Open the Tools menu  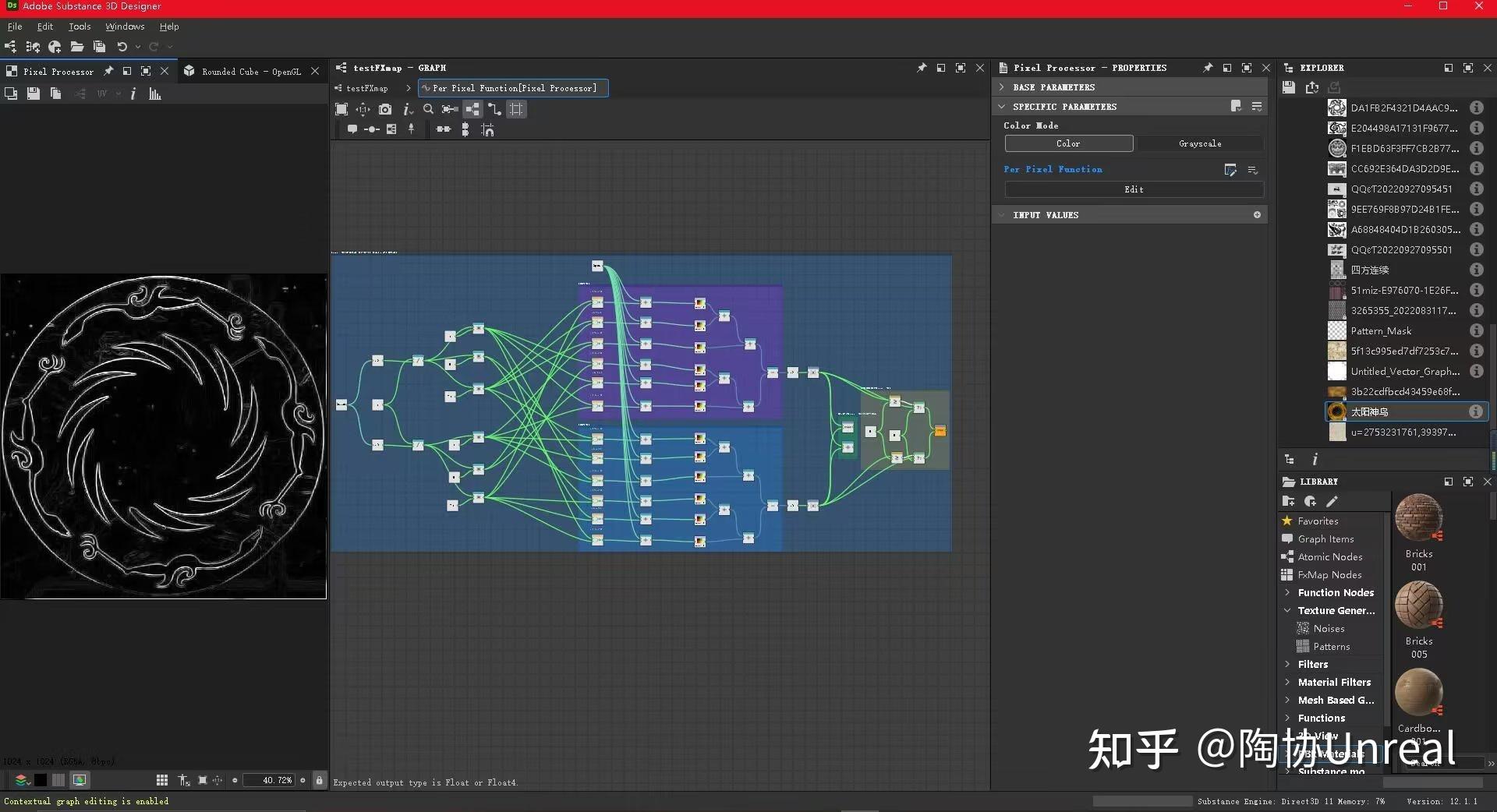(x=80, y=26)
